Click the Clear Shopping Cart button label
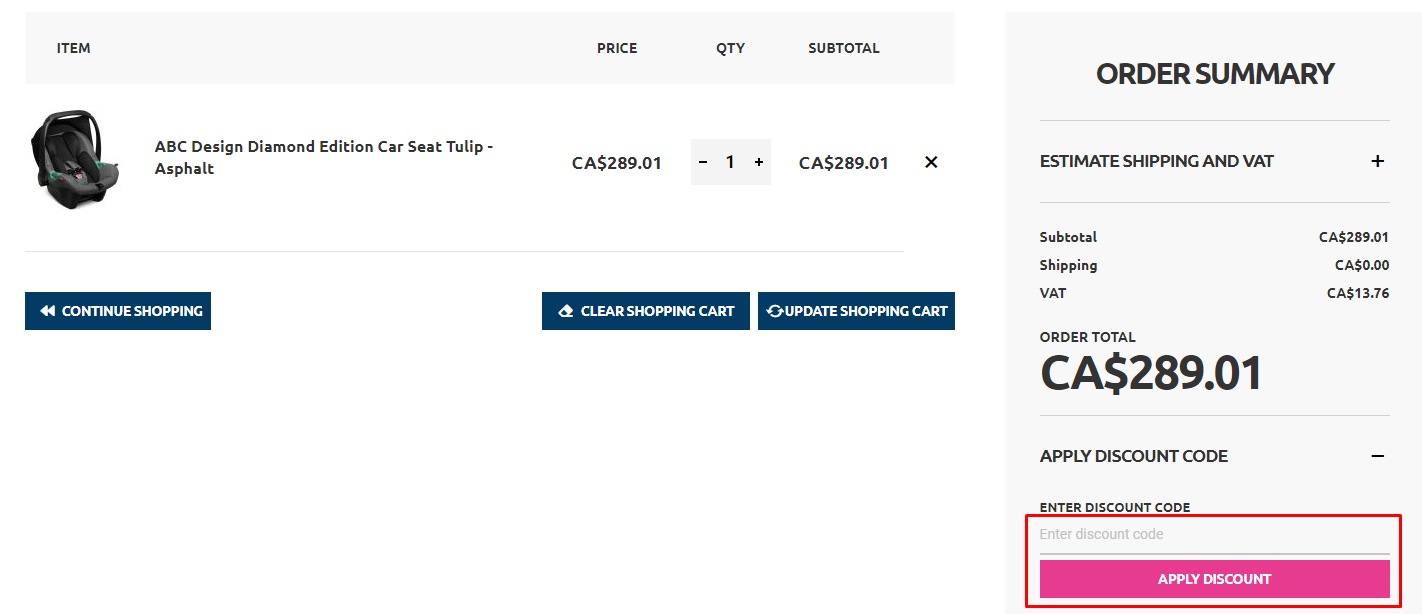Screen dimensions: 1422x614 [657, 311]
